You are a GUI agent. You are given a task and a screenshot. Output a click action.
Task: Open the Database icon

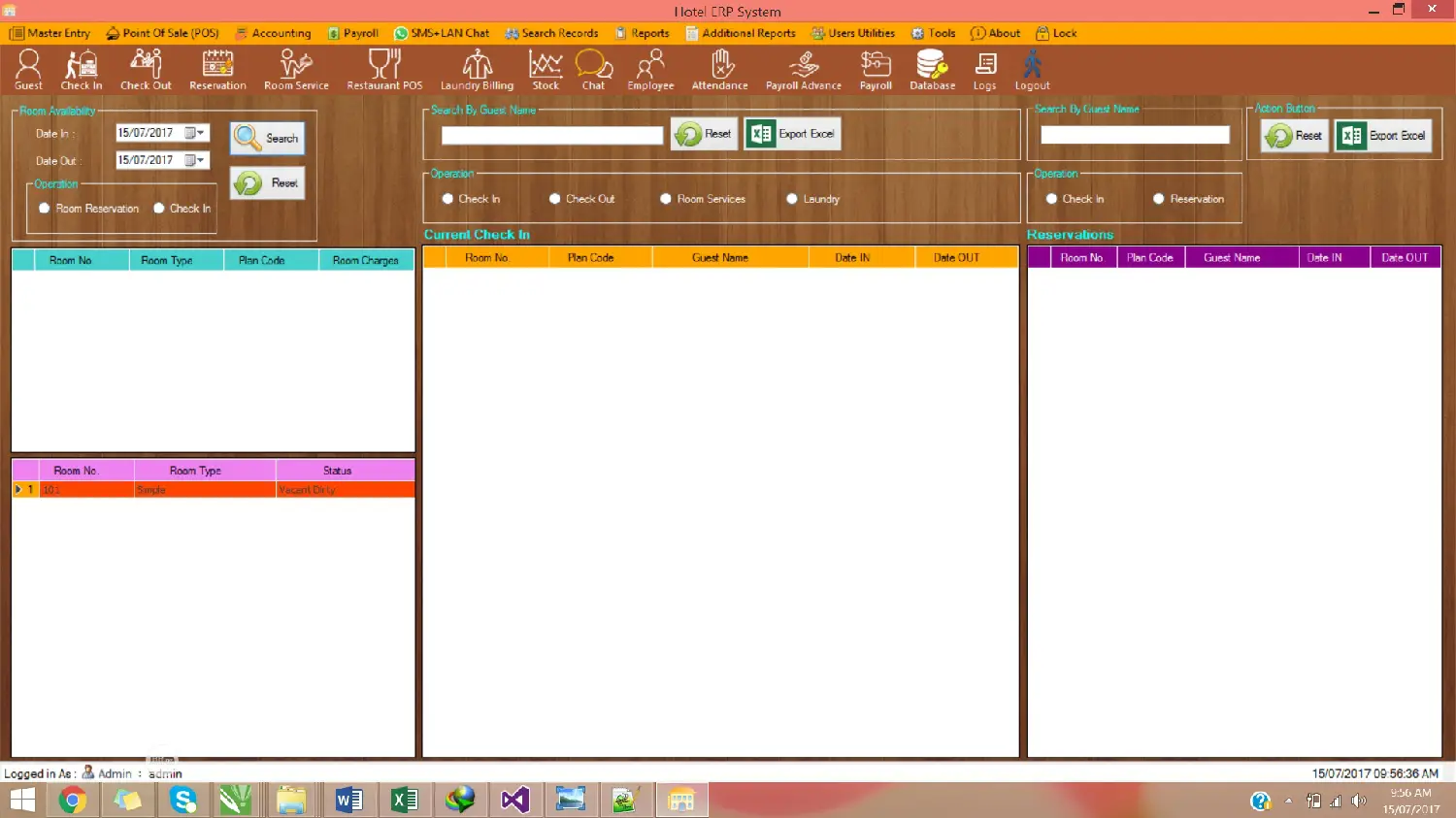[932, 70]
